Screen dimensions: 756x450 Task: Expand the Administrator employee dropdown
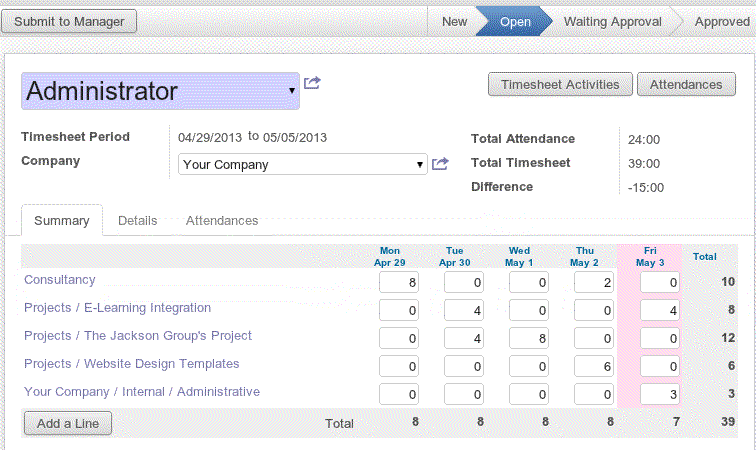pos(291,91)
